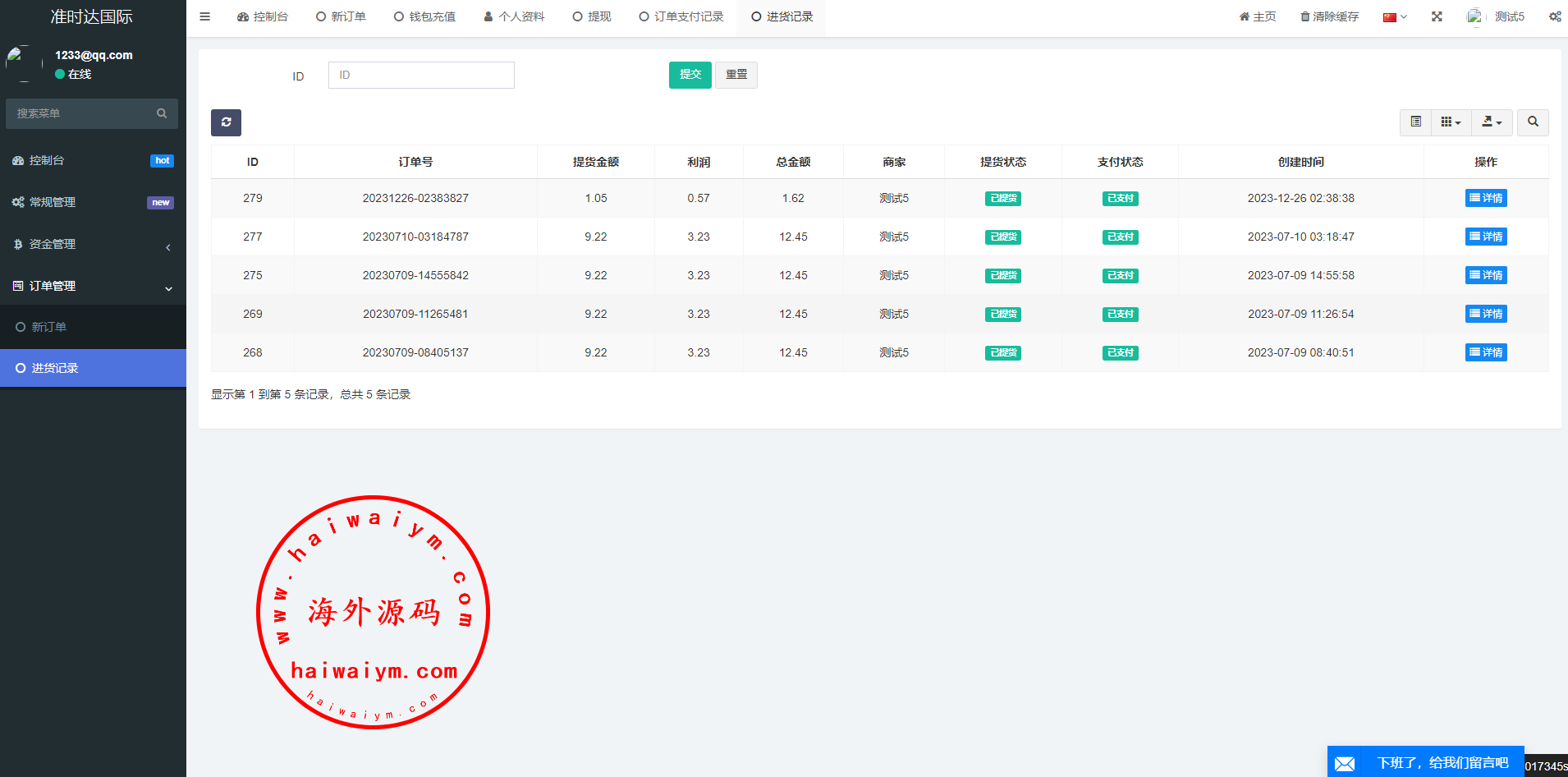Expand 资金管理 sidebar menu
Image resolution: width=1568 pixels, height=777 pixels.
[x=93, y=244]
